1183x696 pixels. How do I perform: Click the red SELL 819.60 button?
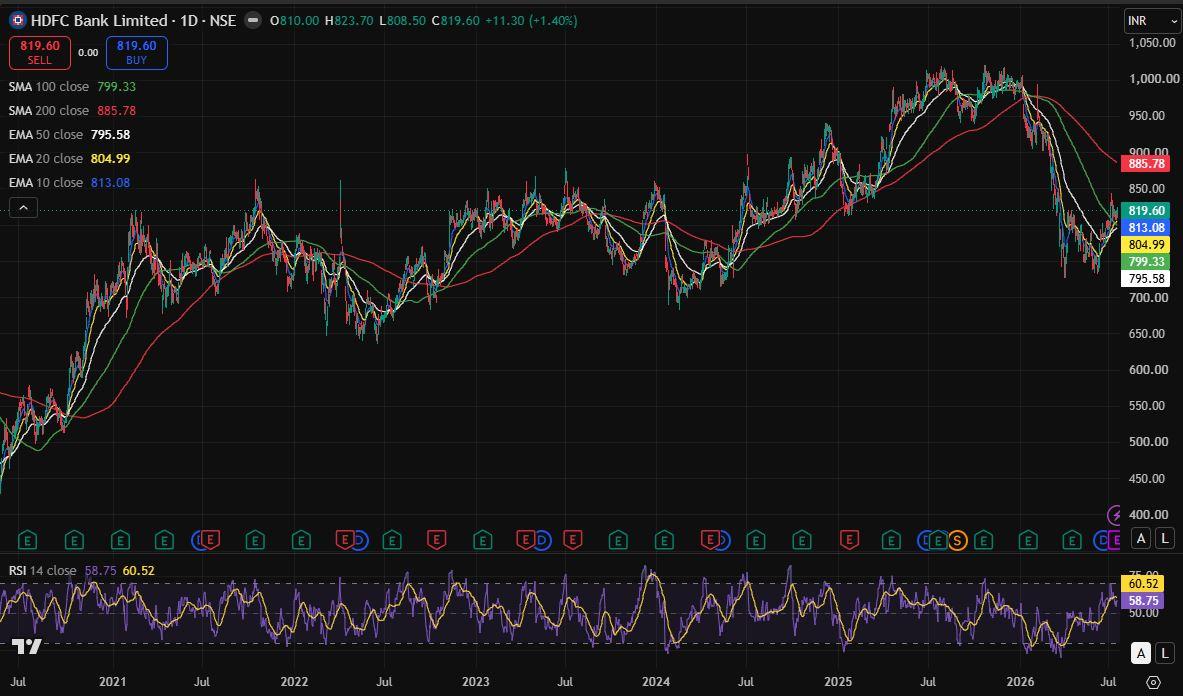[40, 53]
